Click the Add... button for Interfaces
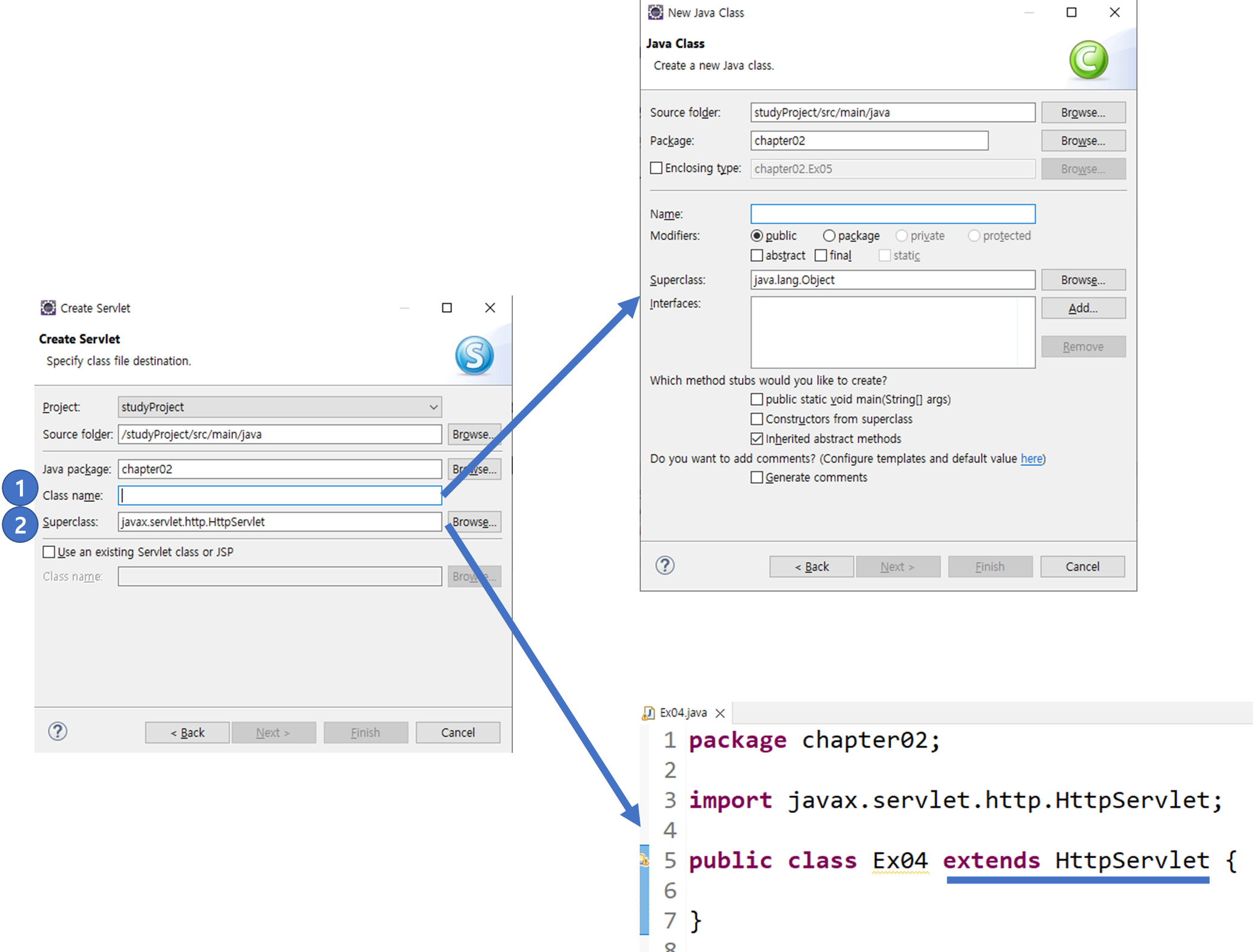Image resolution: width=1253 pixels, height=952 pixels. [1083, 308]
